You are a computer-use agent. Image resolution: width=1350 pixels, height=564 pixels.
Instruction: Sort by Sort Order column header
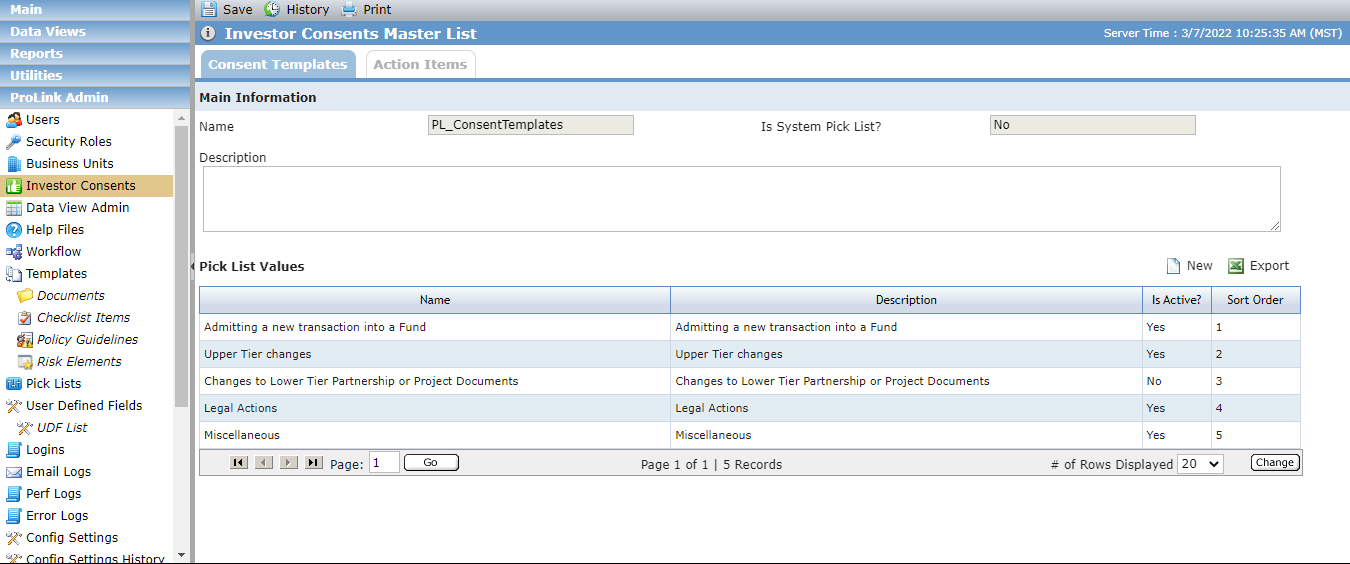(x=1256, y=300)
